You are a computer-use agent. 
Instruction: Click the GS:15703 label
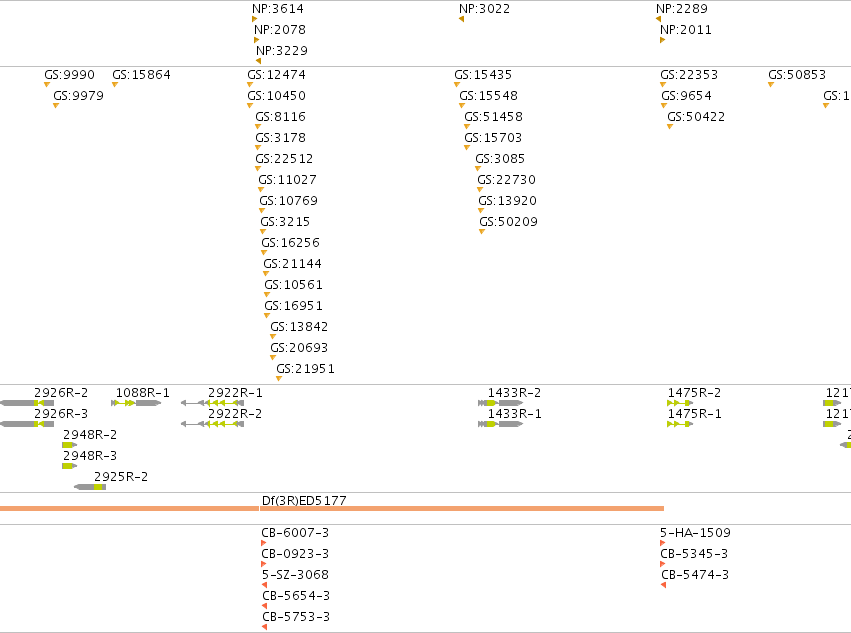(493, 138)
